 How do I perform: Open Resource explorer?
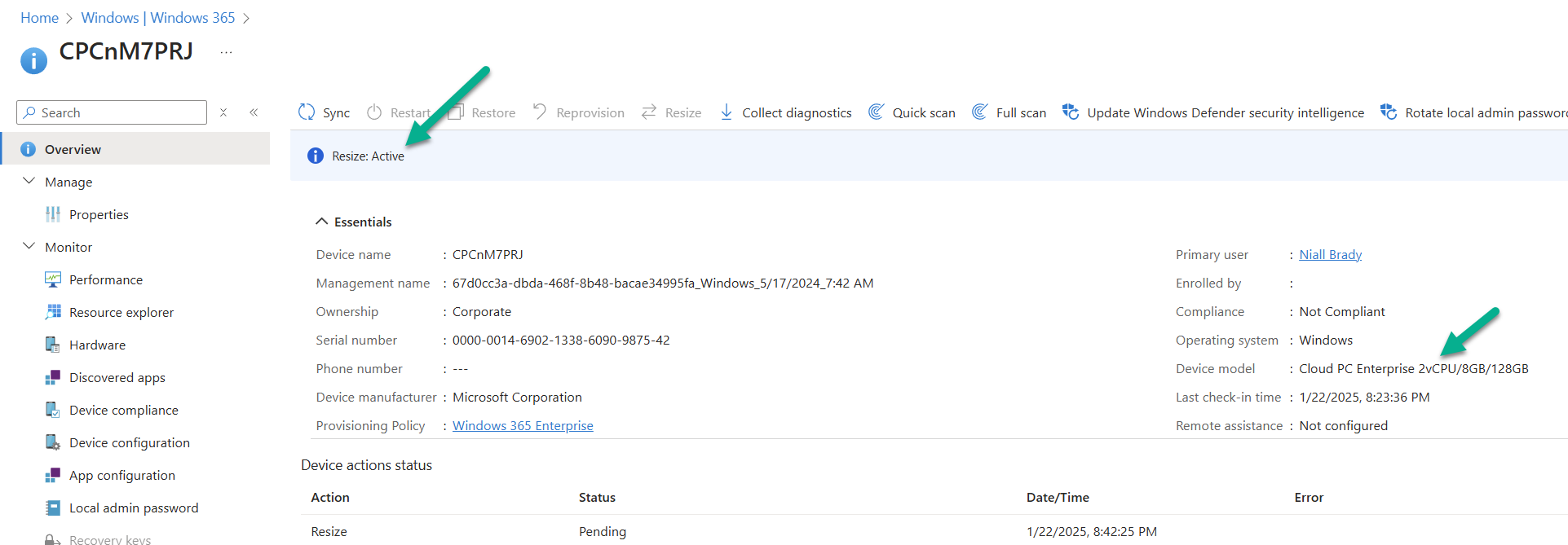pyautogui.click(x=121, y=312)
